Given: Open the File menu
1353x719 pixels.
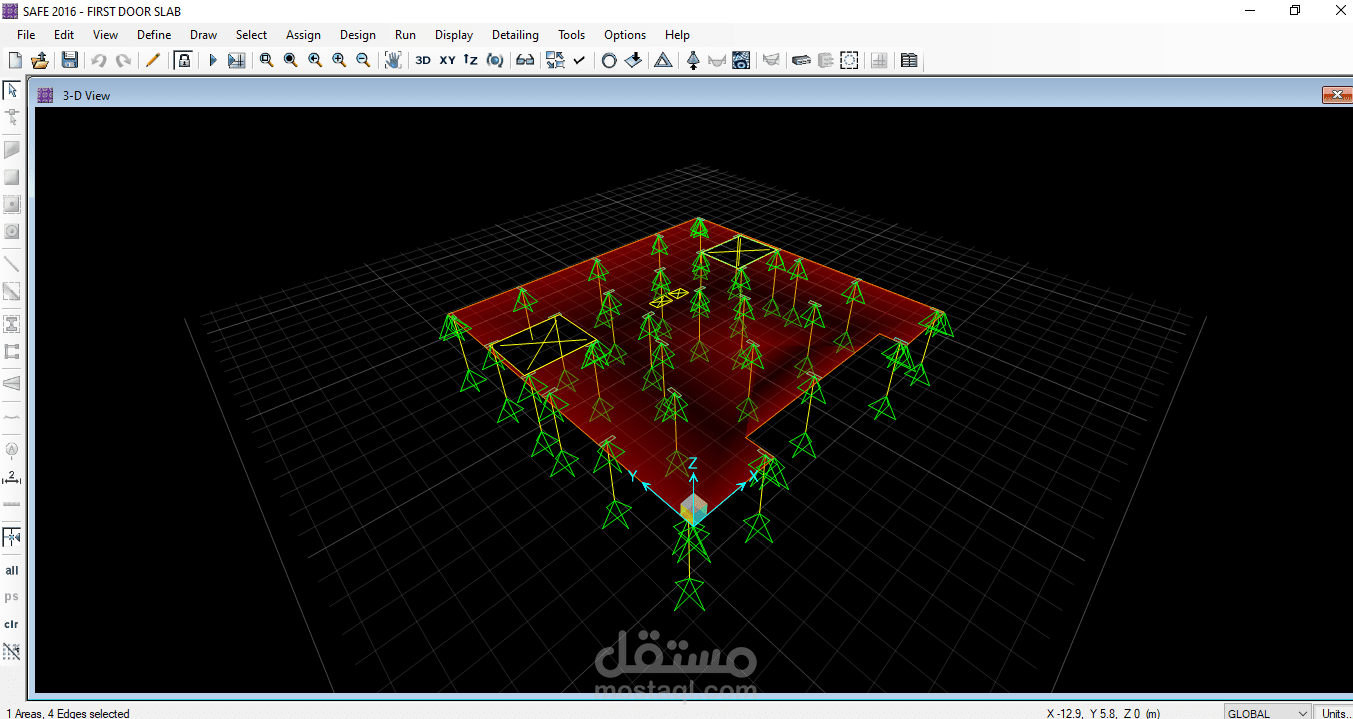Looking at the screenshot, I should (x=26, y=34).
